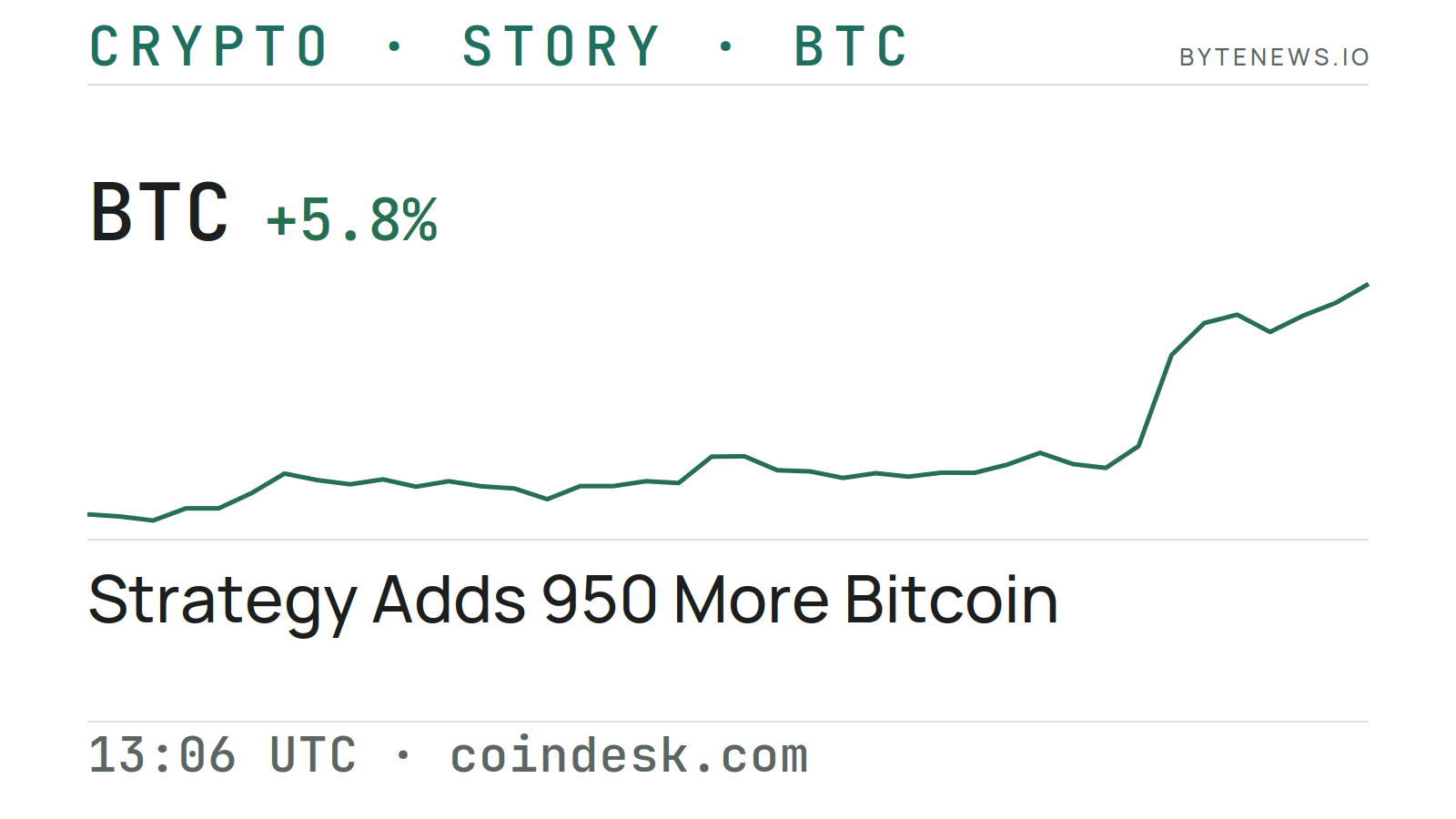1456x819 pixels.
Task: Visit the BYTENEWS.IO site label
Action: click(1274, 57)
